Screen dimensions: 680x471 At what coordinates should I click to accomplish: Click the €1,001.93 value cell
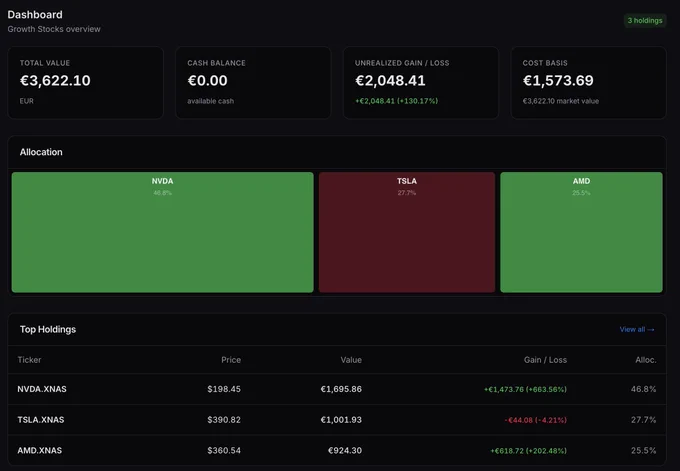[x=341, y=420]
